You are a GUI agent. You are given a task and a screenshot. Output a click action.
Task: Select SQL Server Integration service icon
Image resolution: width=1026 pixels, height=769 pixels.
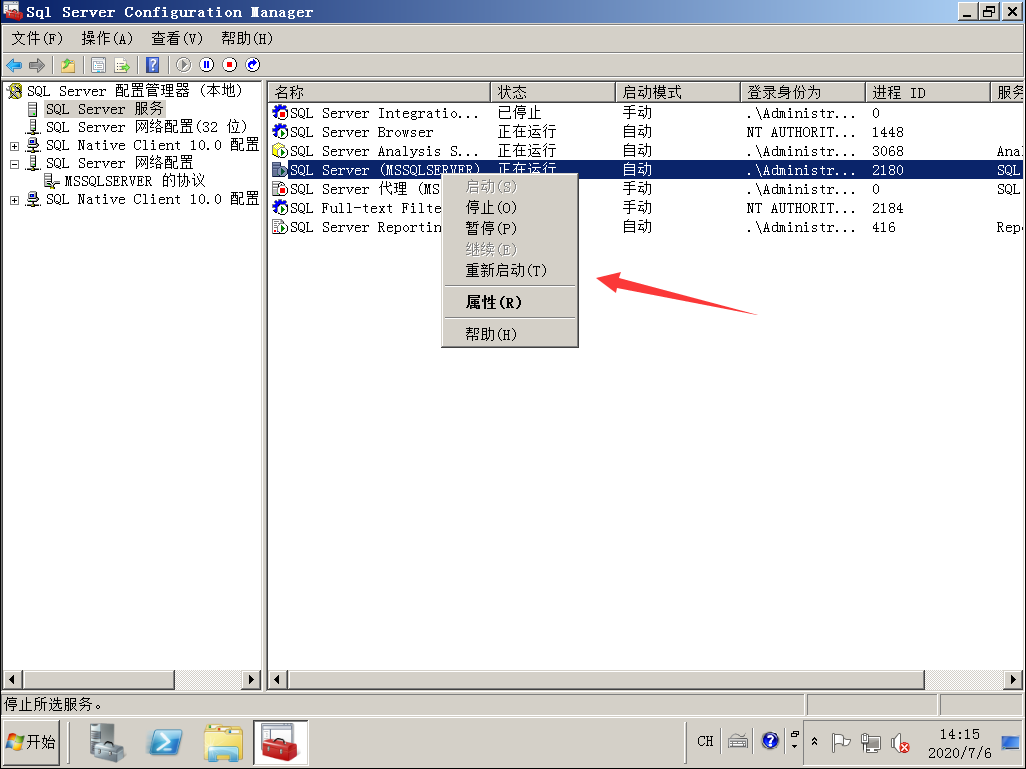pos(280,113)
